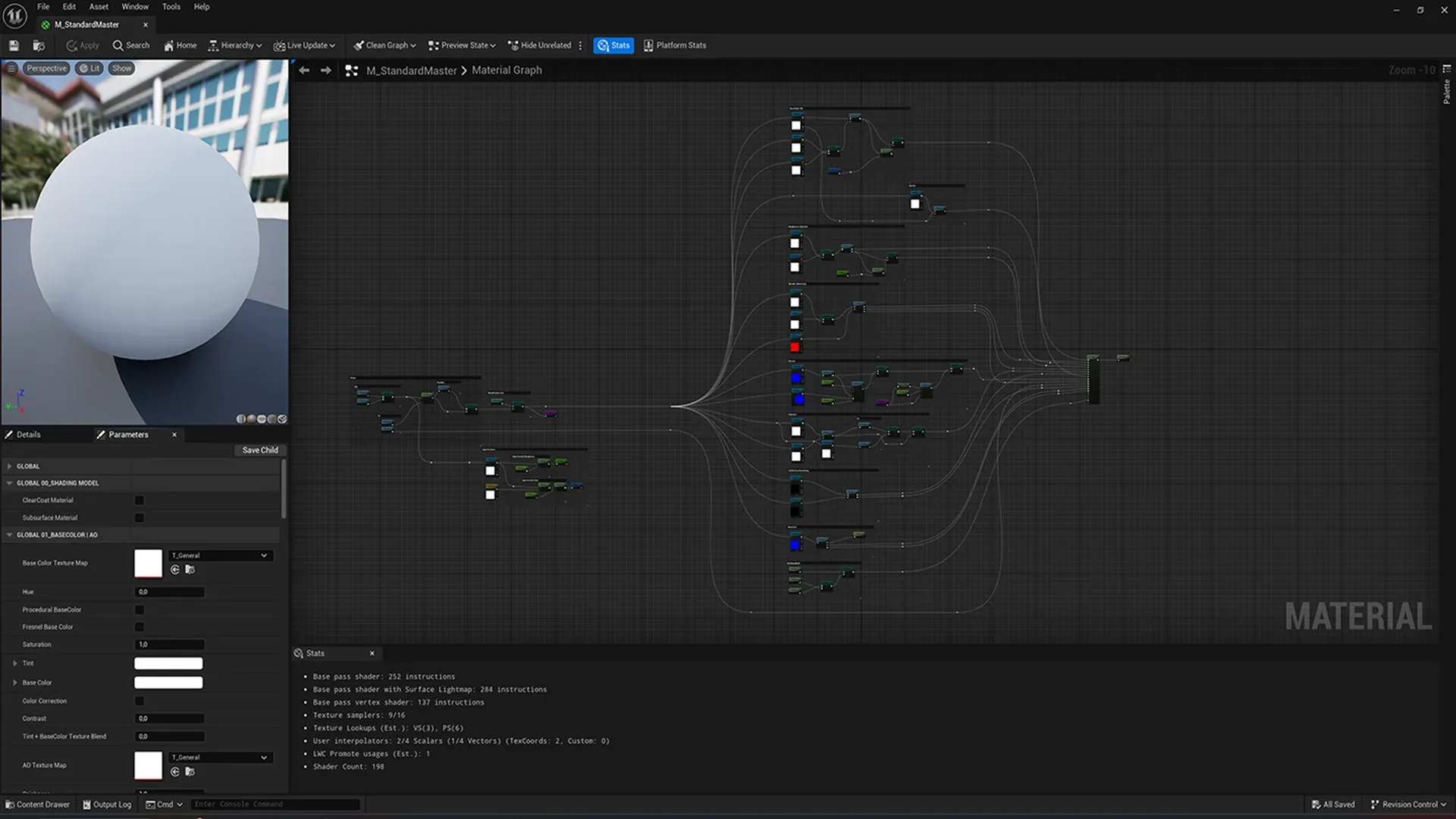Save the material asset

(x=13, y=45)
